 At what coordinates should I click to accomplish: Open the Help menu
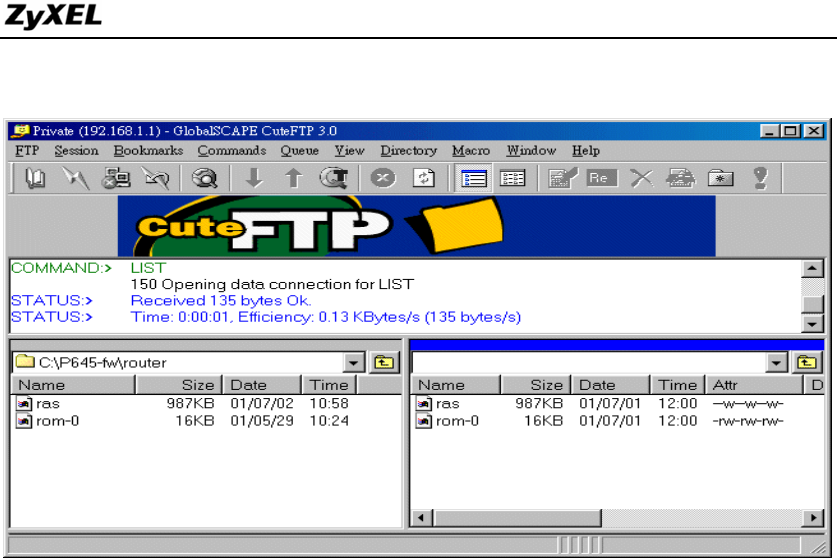(586, 151)
